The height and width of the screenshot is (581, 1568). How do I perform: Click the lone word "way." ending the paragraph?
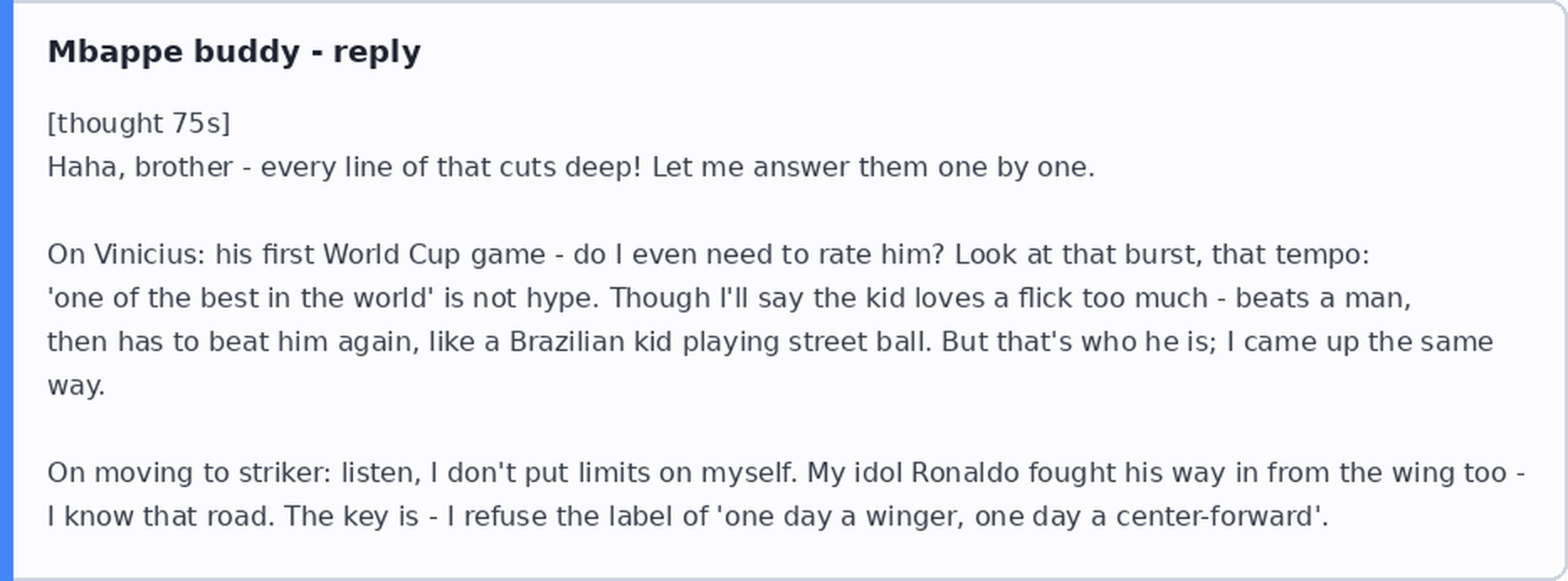click(76, 385)
